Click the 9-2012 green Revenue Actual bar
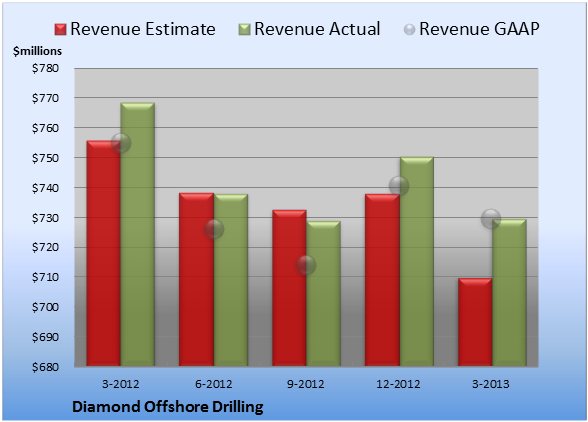The width and height of the screenshot is (588, 422). pyautogui.click(x=323, y=293)
